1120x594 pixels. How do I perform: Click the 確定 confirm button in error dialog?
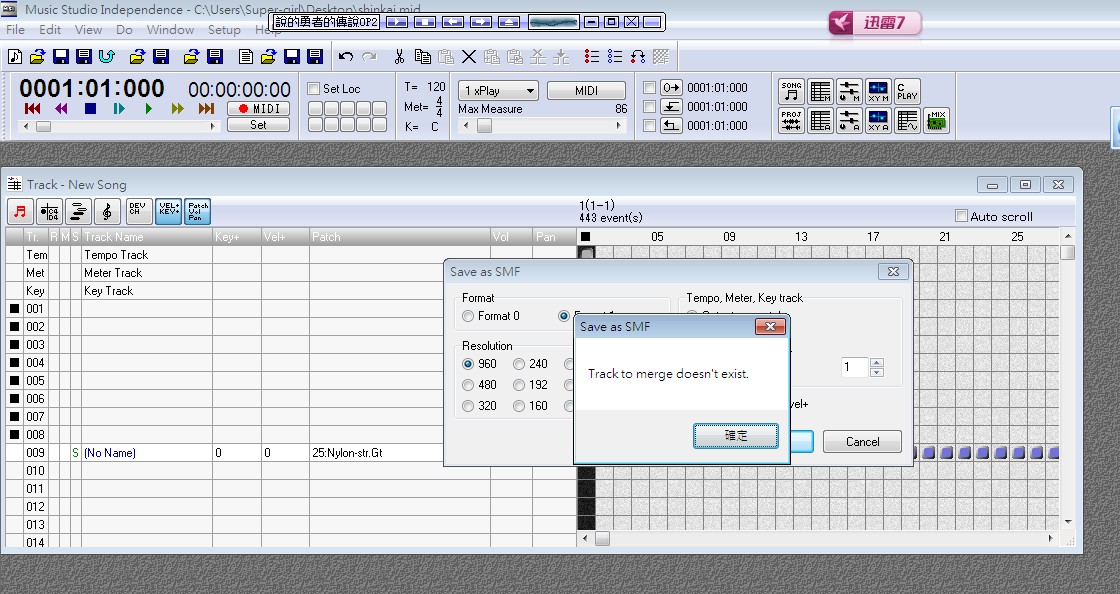[x=736, y=436]
